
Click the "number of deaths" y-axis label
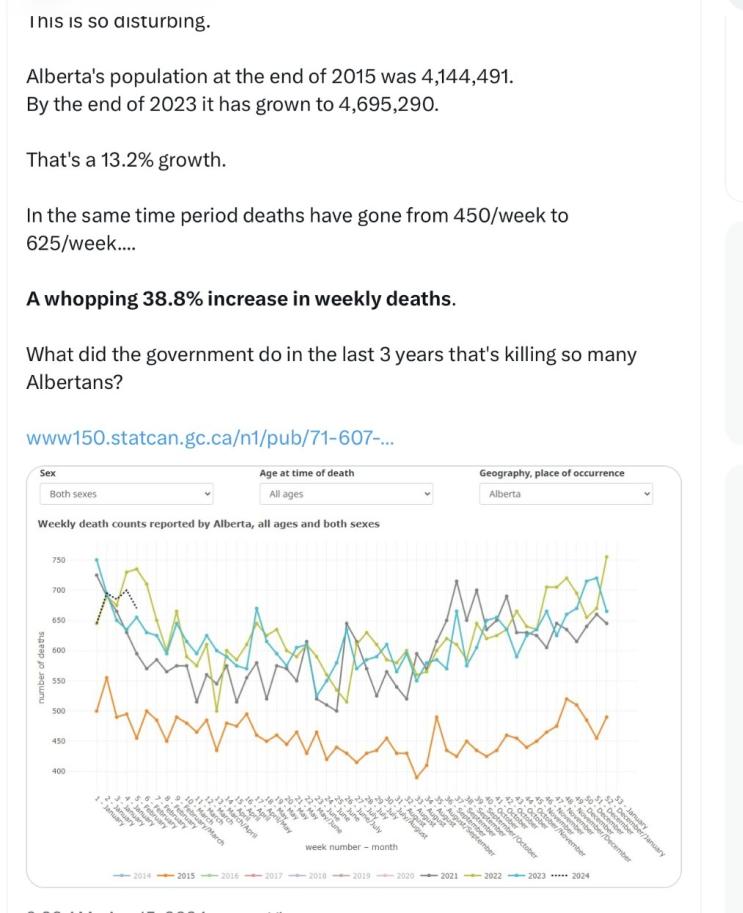(x=42, y=667)
